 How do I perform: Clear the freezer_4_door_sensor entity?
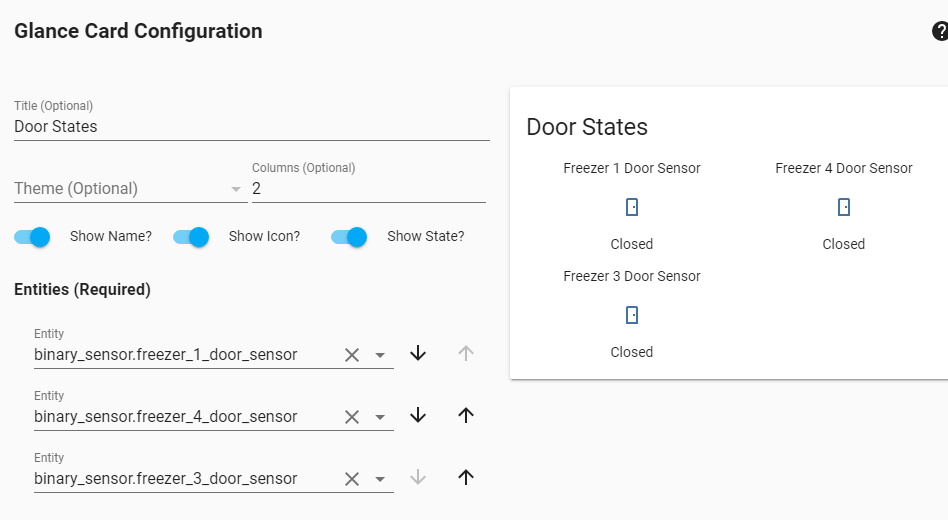(x=352, y=417)
